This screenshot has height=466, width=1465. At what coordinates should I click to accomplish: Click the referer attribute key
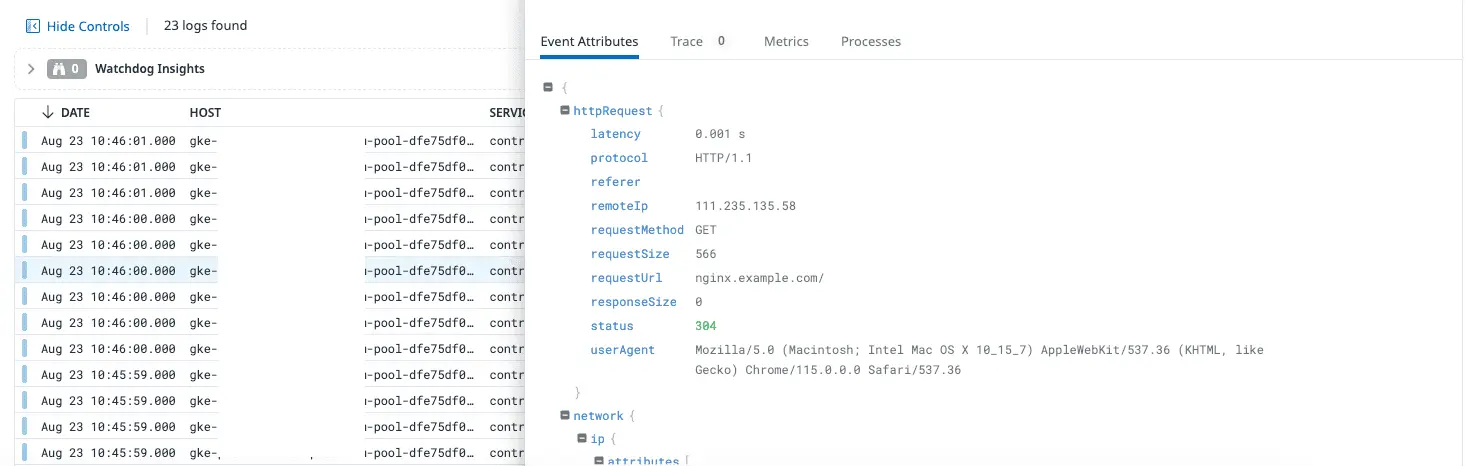tap(615, 182)
